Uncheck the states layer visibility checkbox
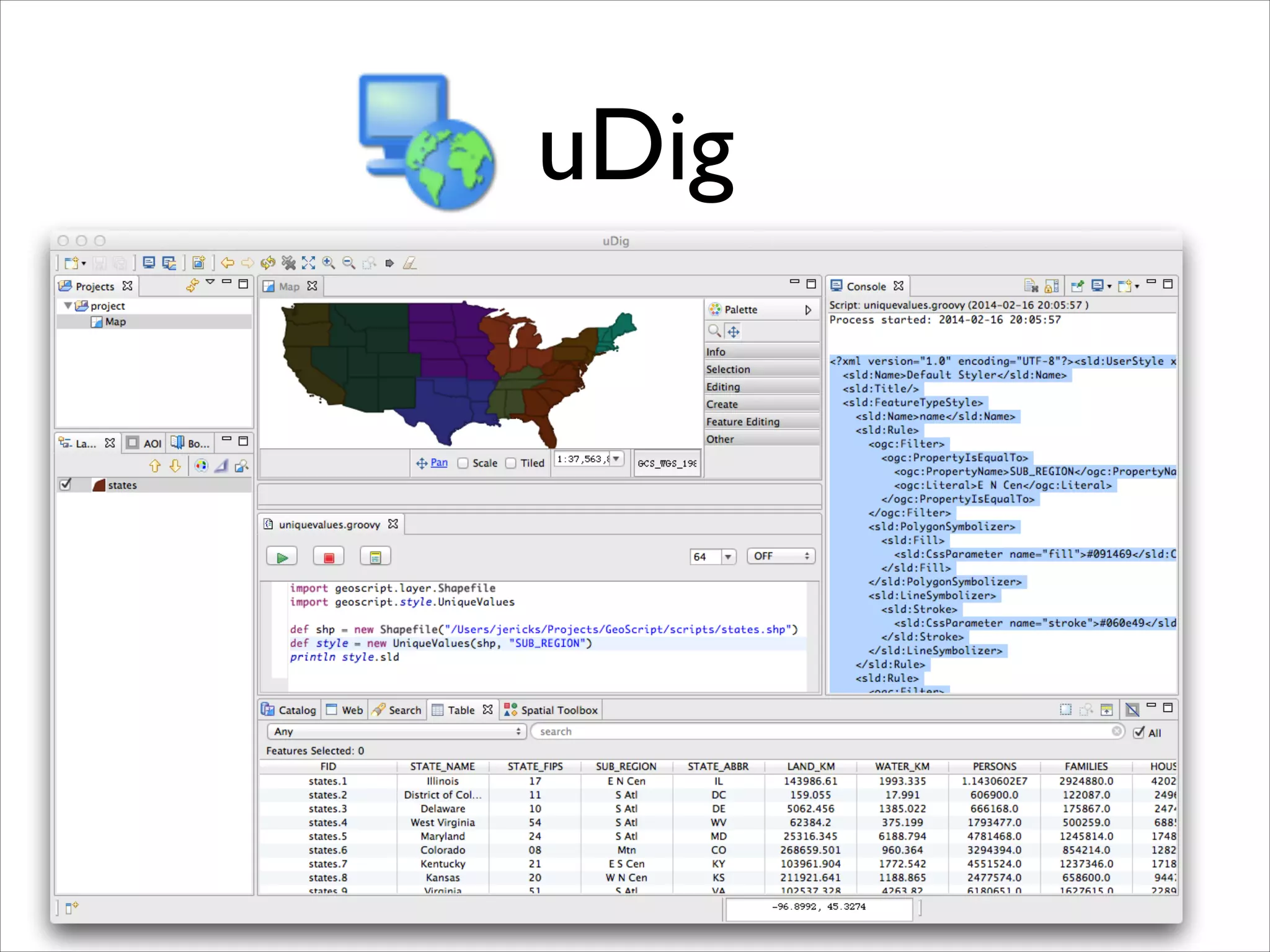Screen dimensions: 1270x952 66,484
